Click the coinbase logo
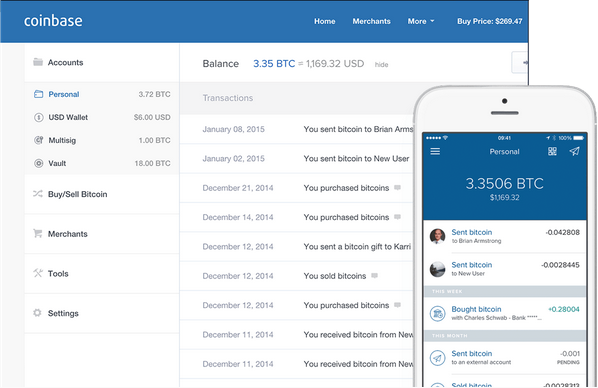The width and height of the screenshot is (598, 388). [53, 21]
